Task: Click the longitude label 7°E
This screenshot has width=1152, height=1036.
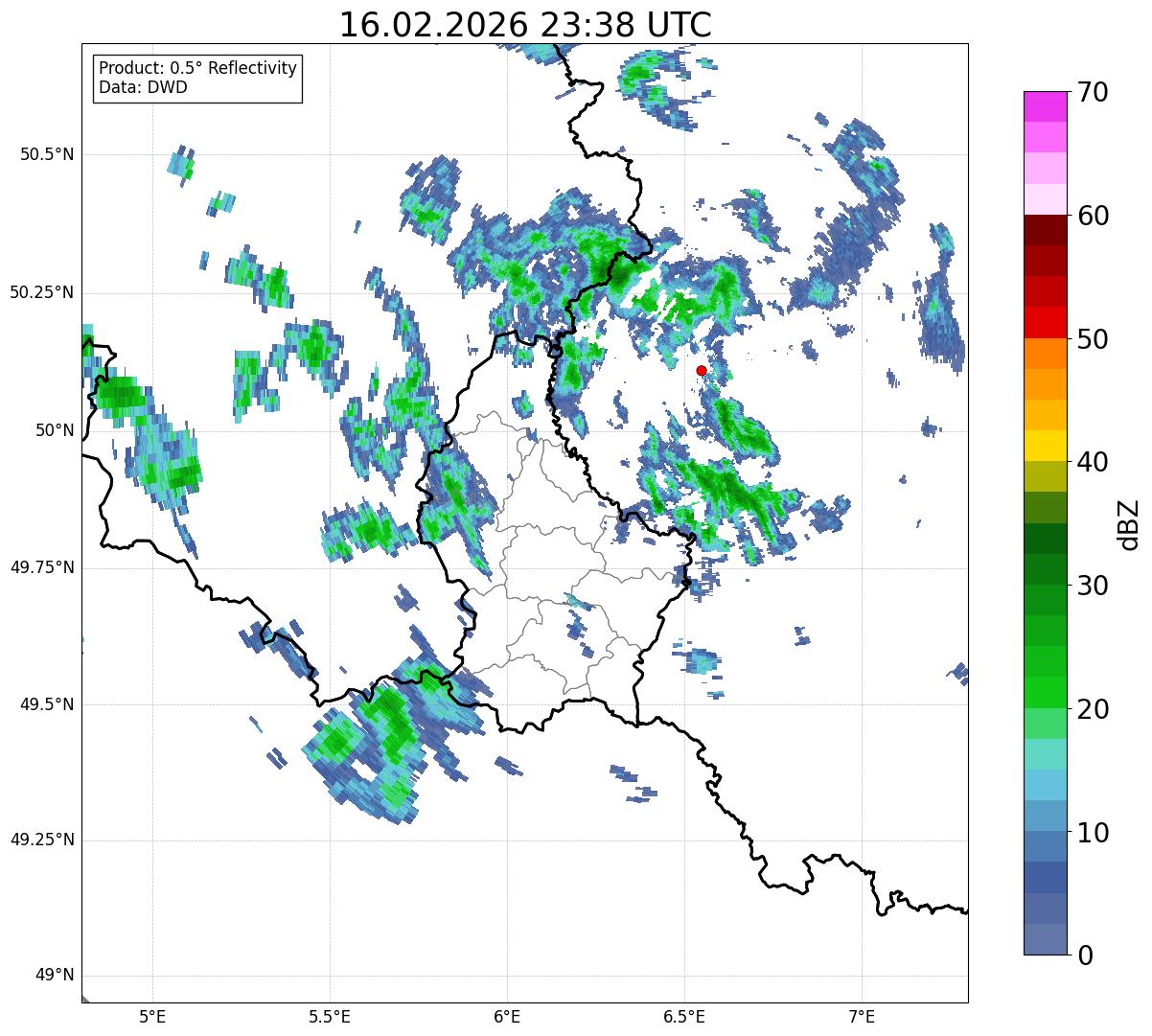Action: click(x=862, y=1016)
